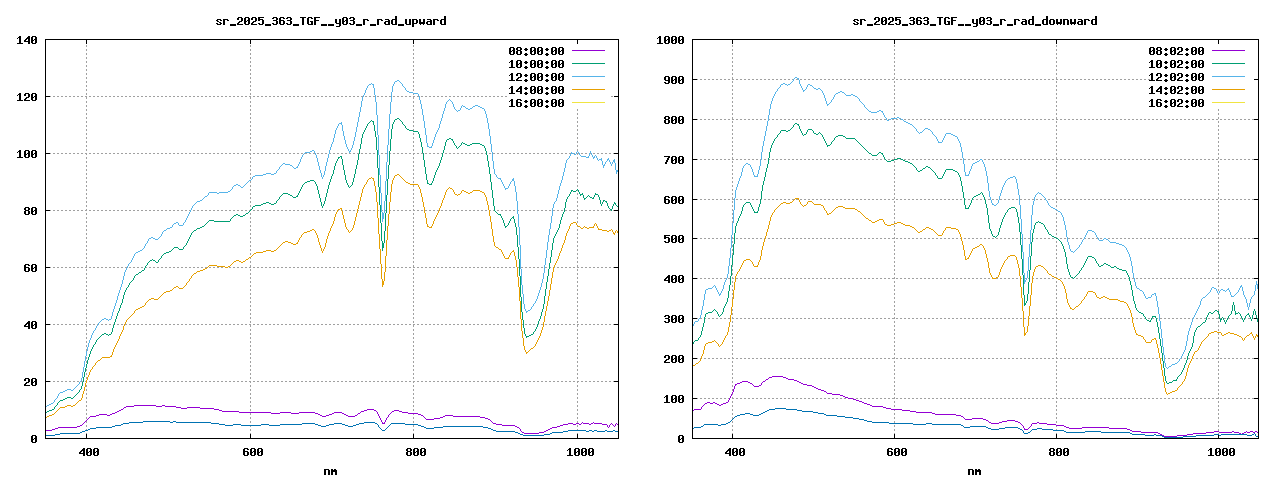Click the 08:02:00 legend entry in downward chart
Screen dimensions: 1280x480
point(1175,51)
